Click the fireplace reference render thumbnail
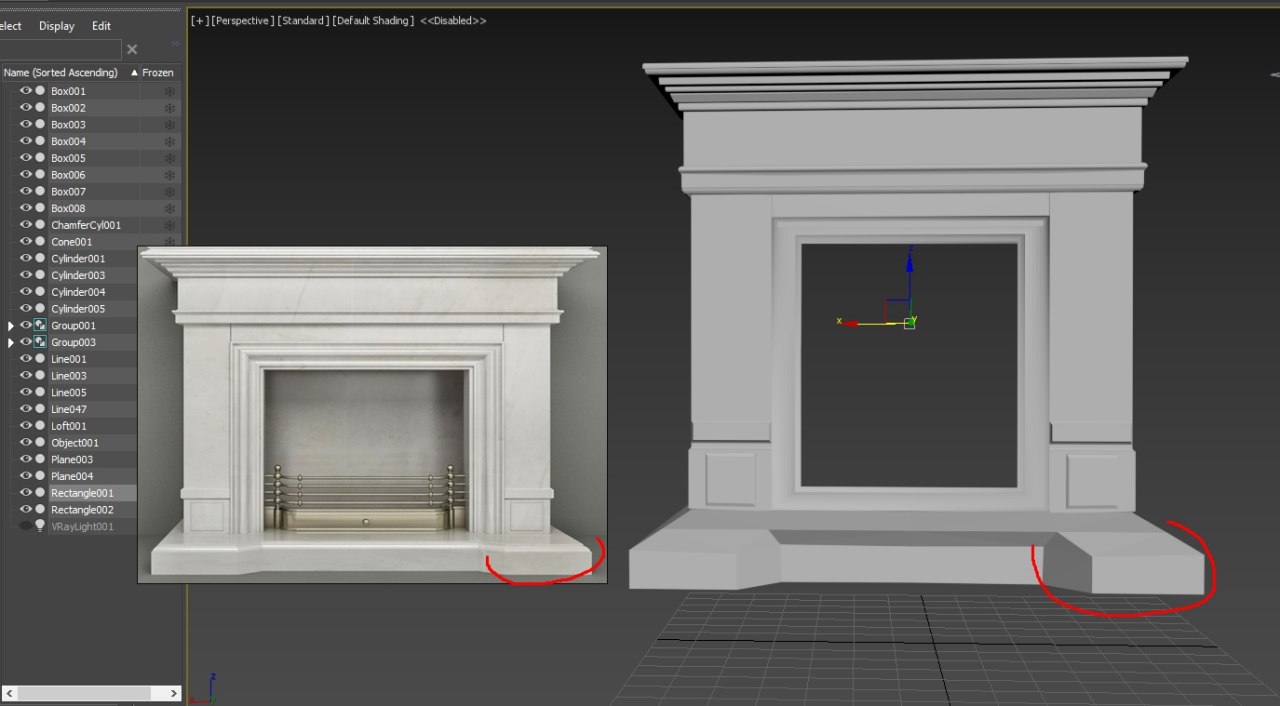The height and width of the screenshot is (706, 1280). pyautogui.click(x=372, y=414)
